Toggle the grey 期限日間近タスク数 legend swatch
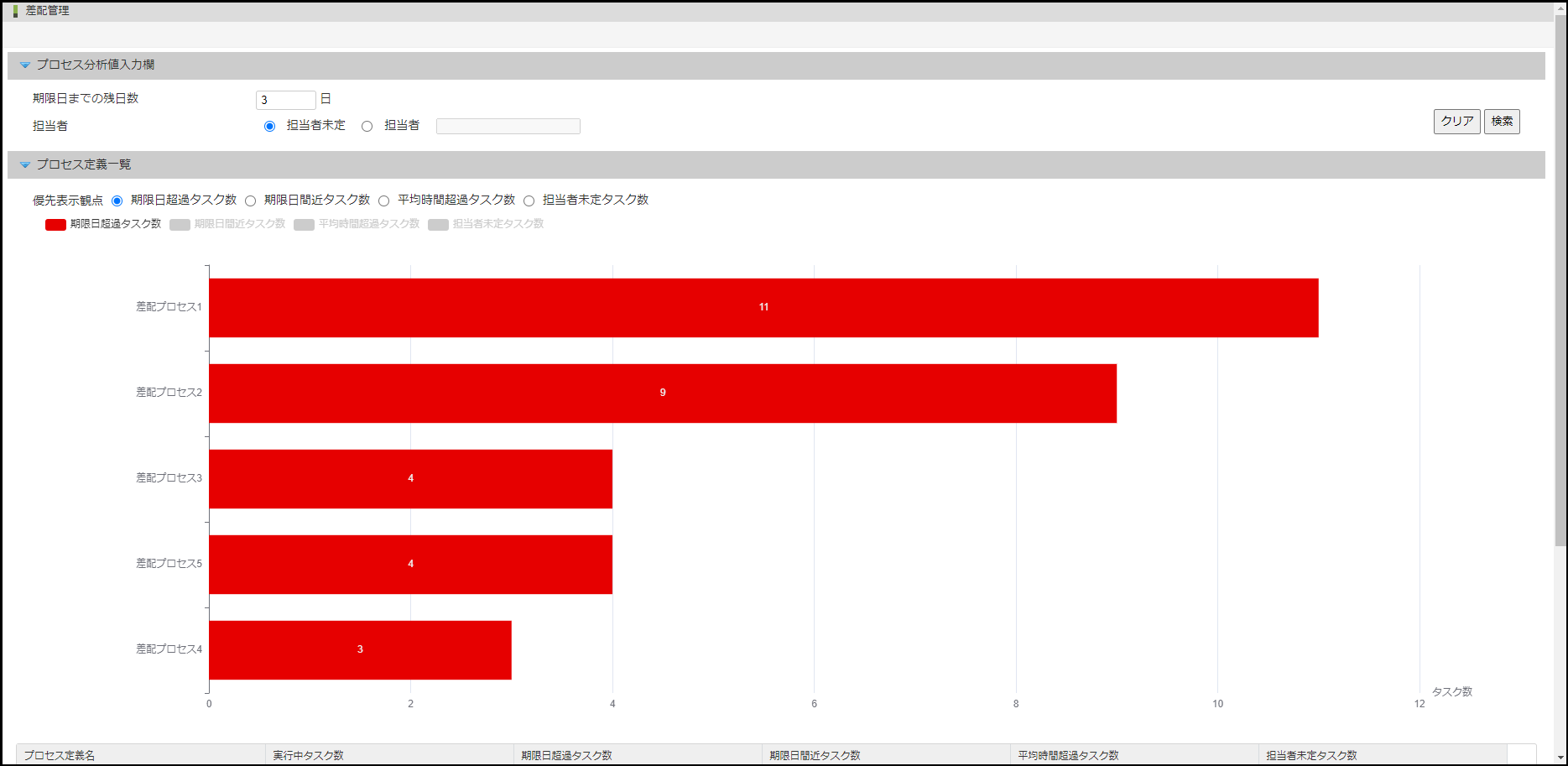 point(180,224)
